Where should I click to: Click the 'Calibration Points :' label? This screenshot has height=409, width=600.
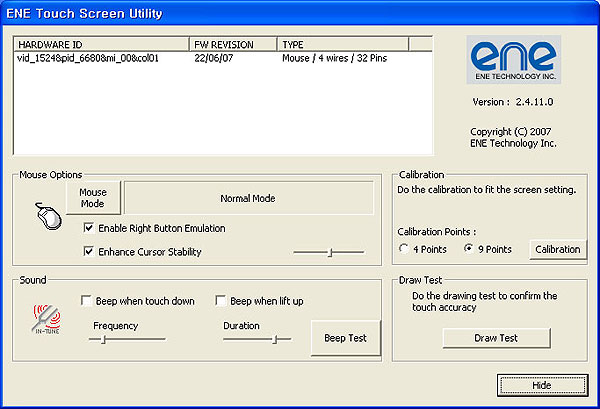(437, 232)
